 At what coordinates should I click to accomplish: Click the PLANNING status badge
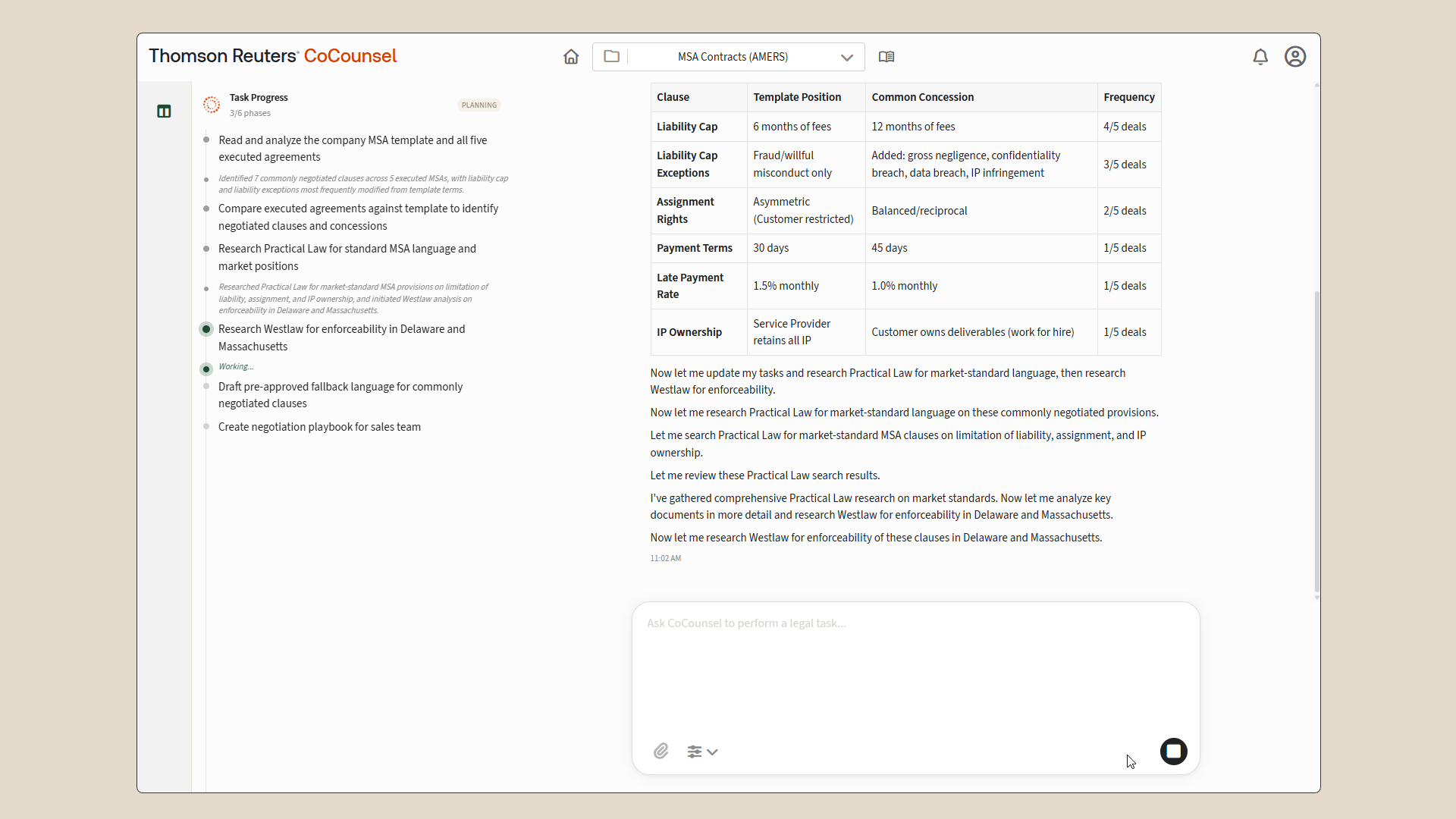[x=479, y=105]
